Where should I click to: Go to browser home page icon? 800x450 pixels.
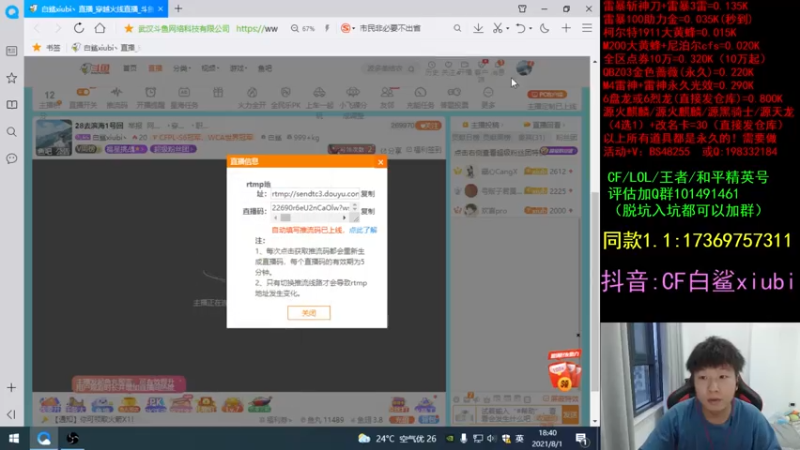coord(100,28)
